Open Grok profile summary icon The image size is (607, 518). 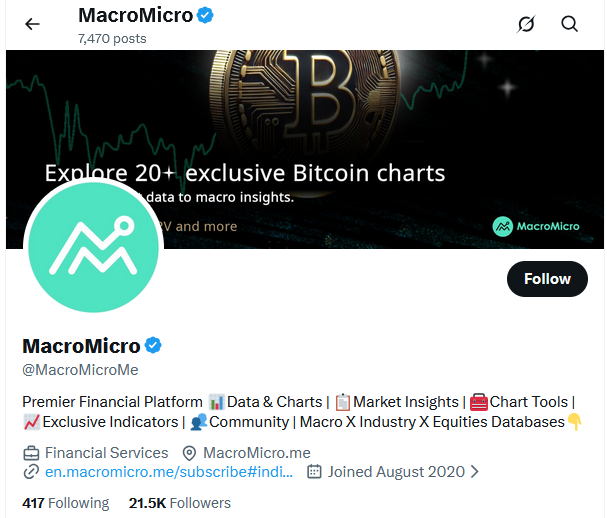coord(526,24)
